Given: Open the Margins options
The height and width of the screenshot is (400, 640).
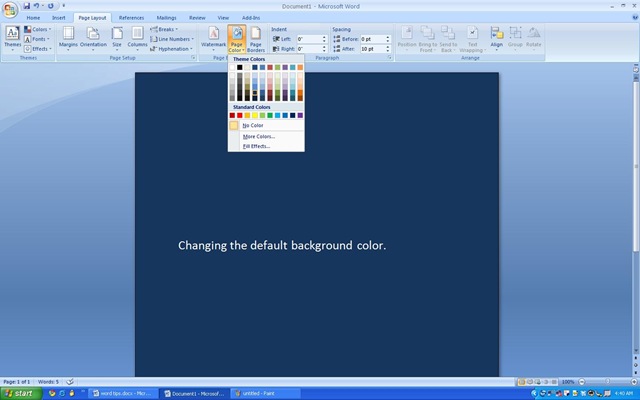Looking at the screenshot, I should (x=68, y=39).
